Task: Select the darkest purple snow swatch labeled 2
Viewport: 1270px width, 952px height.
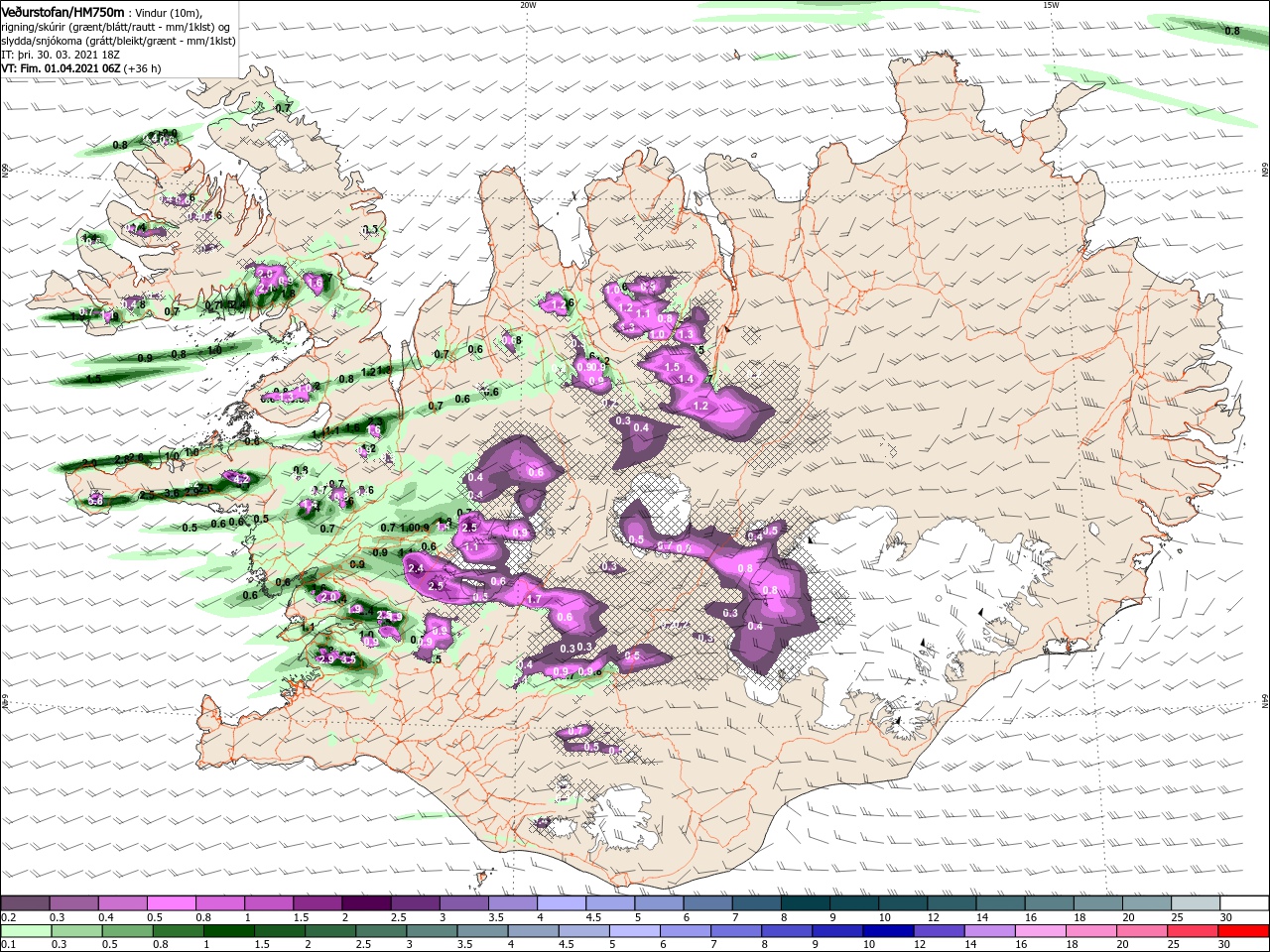Action: coord(365,903)
